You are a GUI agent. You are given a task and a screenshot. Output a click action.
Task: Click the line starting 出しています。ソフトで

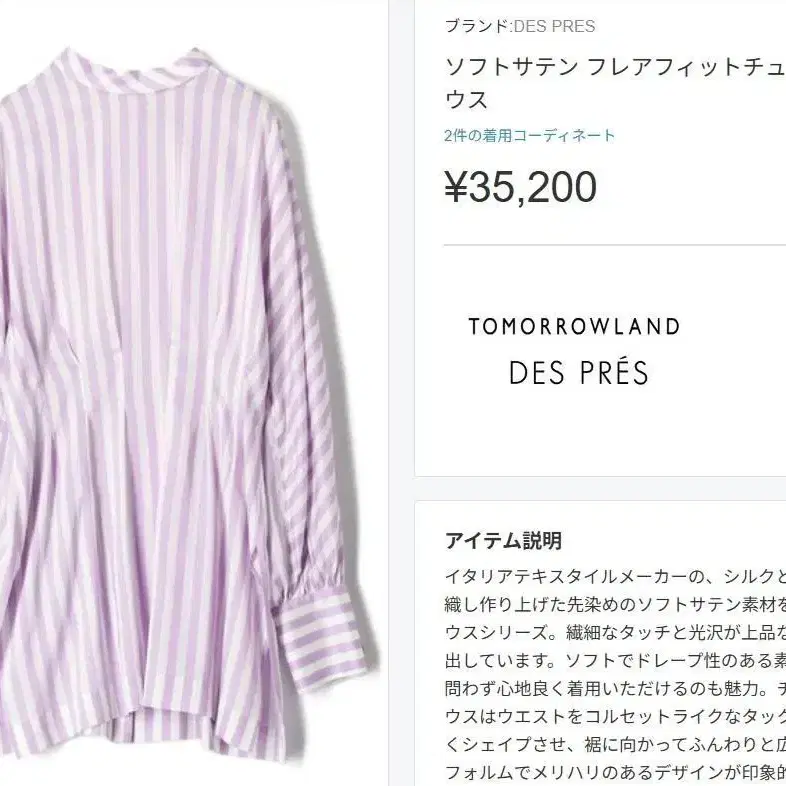[615, 661]
